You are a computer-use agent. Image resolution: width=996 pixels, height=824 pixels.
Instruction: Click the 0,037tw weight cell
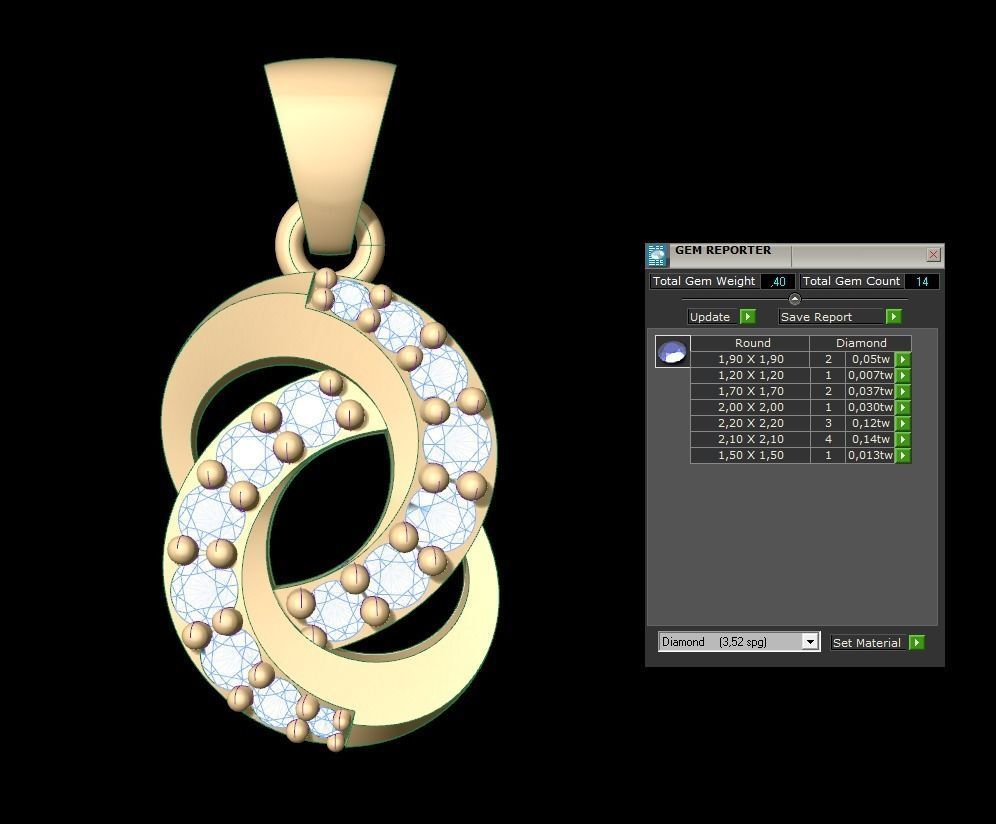click(x=870, y=391)
